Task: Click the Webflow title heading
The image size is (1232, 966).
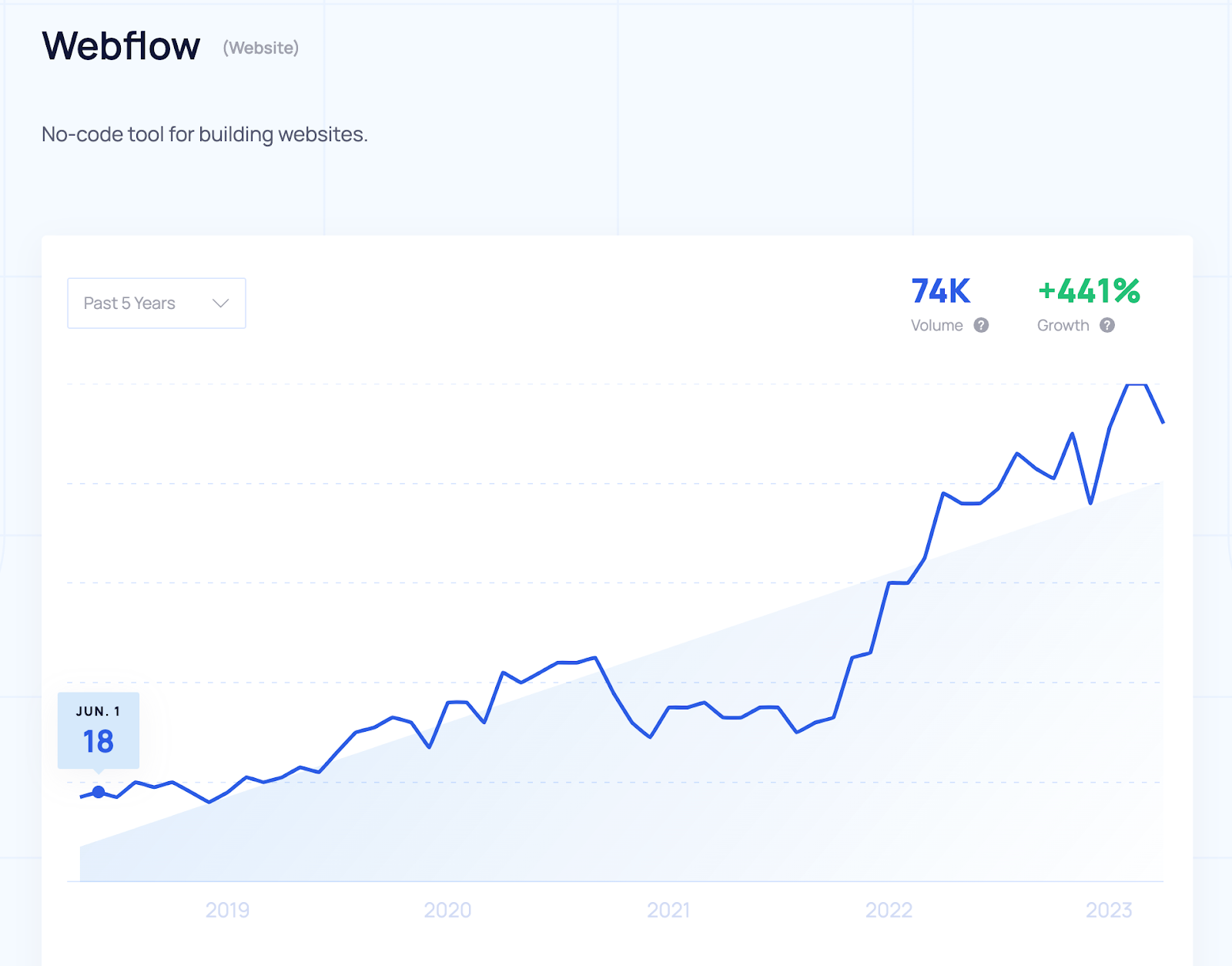Action: coord(120,46)
